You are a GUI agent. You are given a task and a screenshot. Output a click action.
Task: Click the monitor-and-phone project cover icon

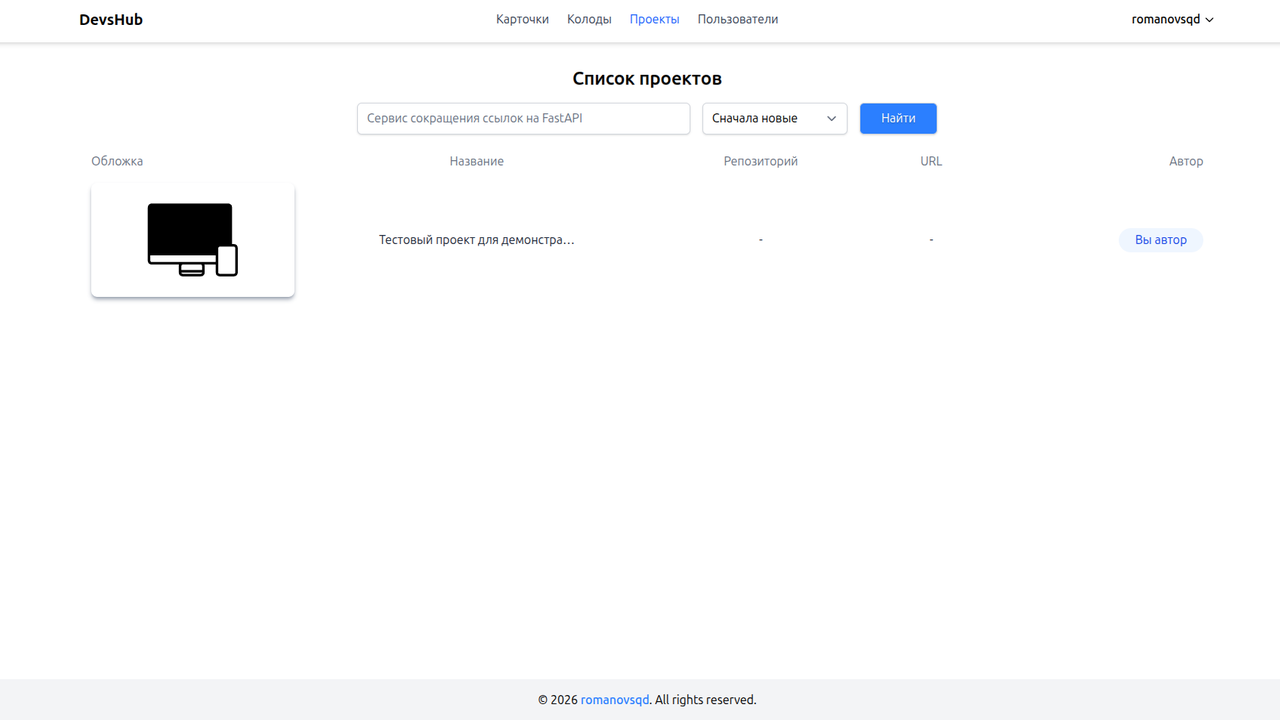(192, 239)
